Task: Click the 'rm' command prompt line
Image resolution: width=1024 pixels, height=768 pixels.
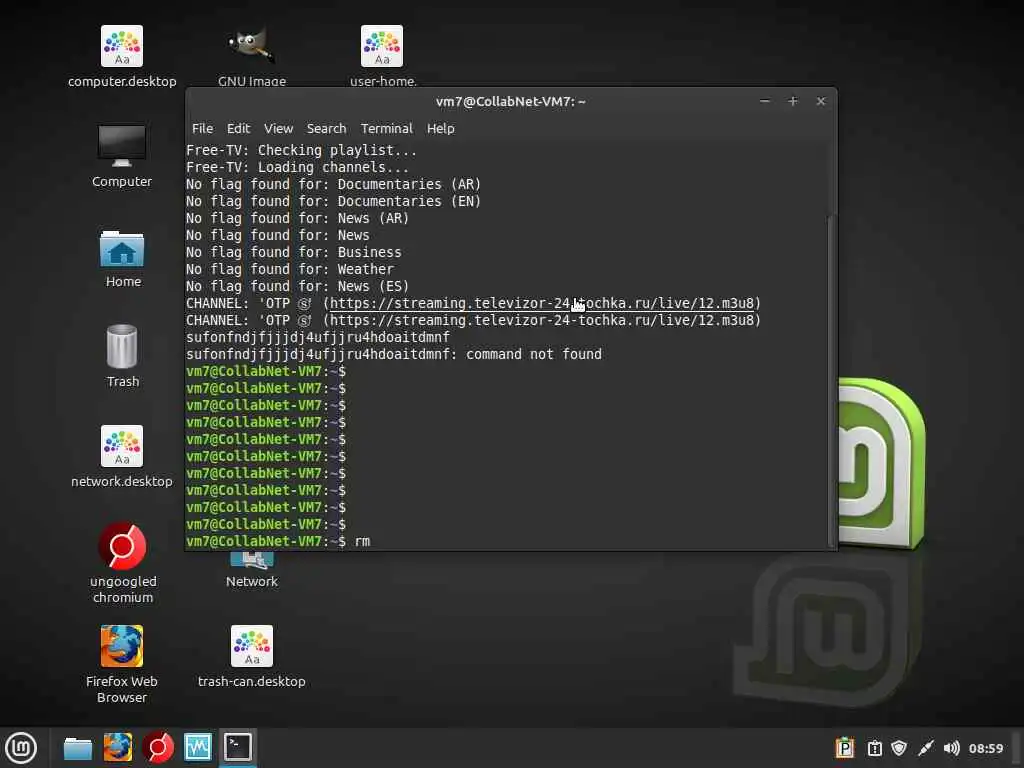Action: pos(278,541)
